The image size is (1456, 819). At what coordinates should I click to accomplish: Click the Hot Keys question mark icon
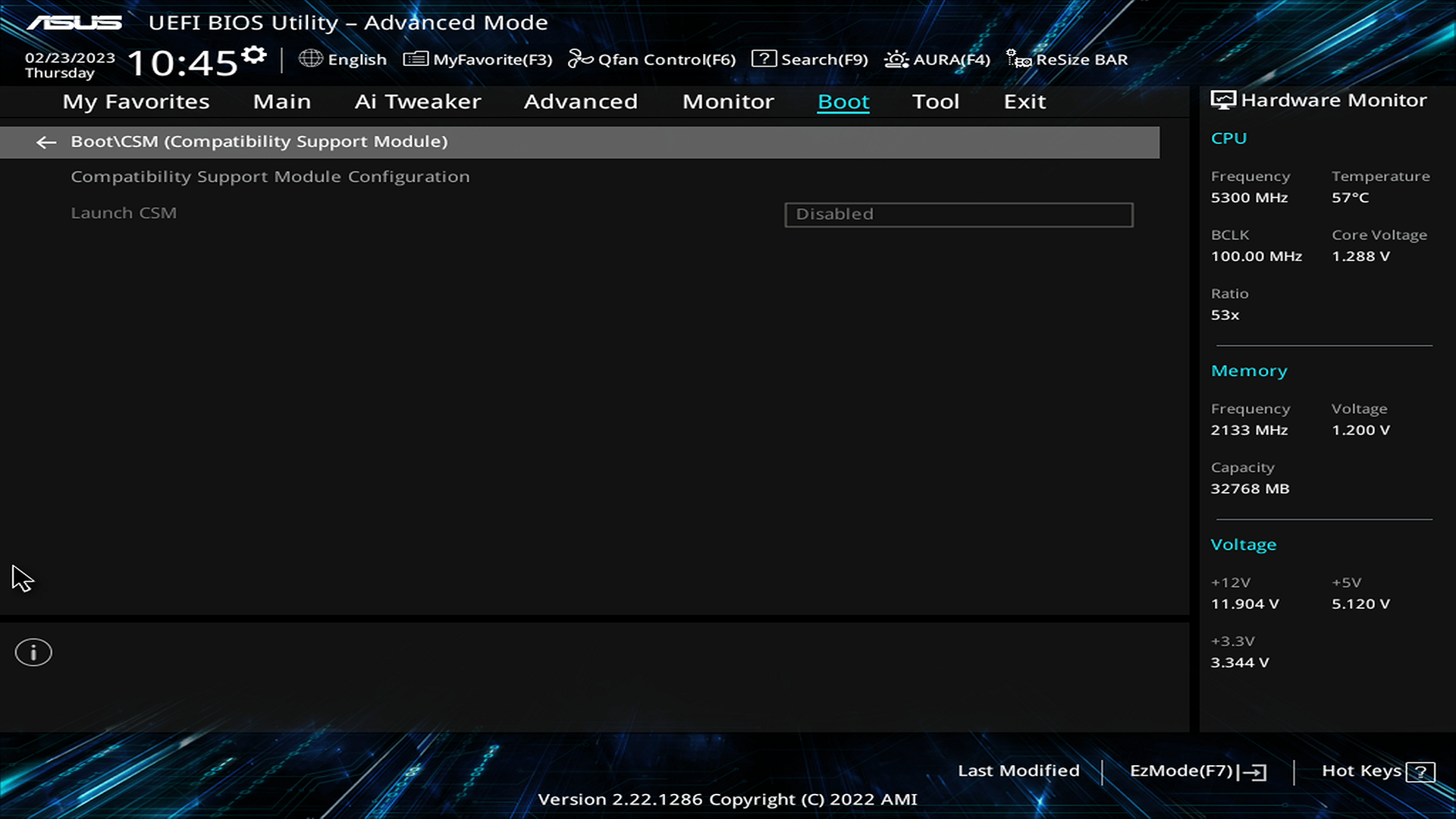[x=1420, y=772]
